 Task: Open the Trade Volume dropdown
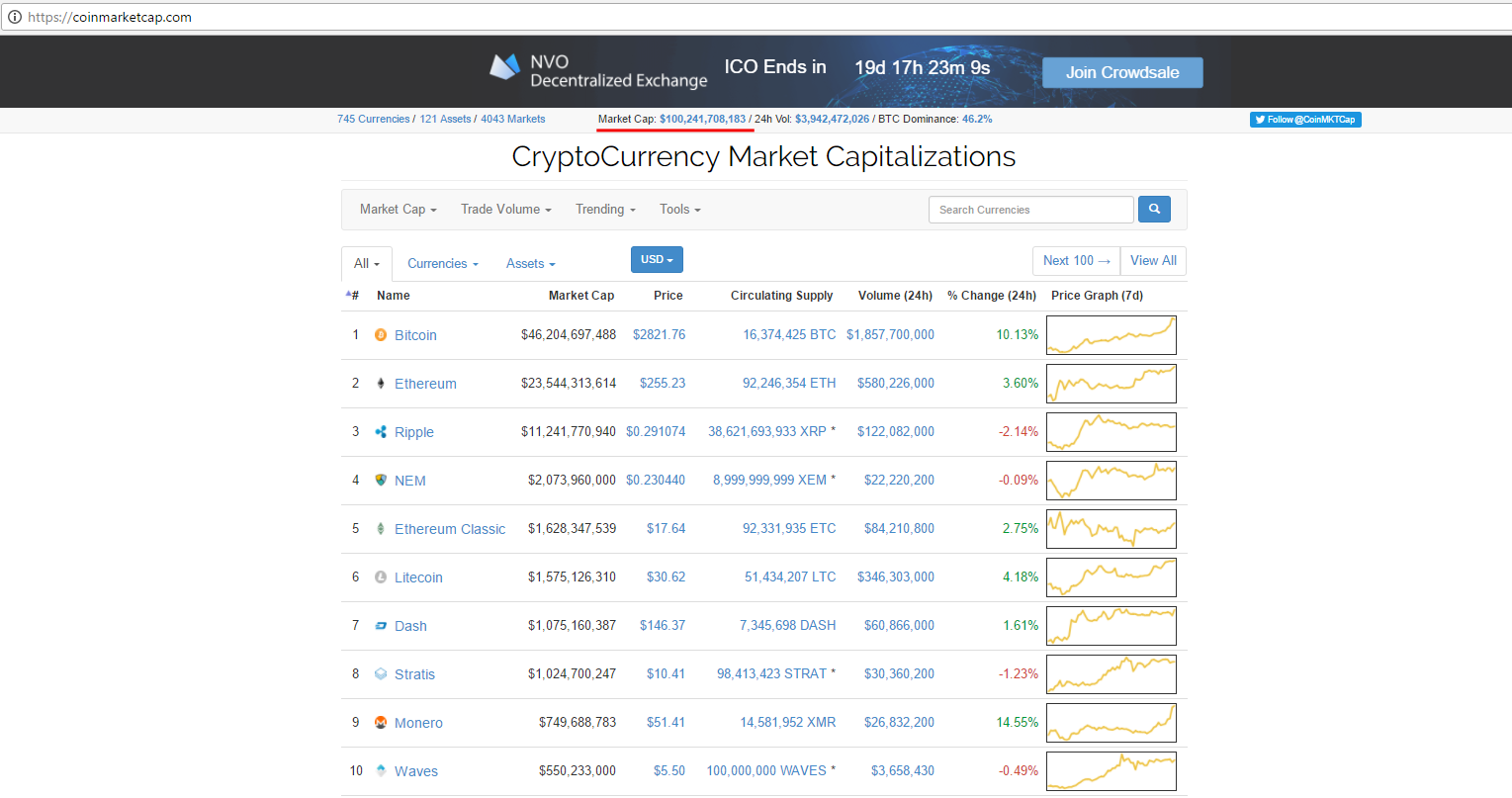click(x=505, y=210)
